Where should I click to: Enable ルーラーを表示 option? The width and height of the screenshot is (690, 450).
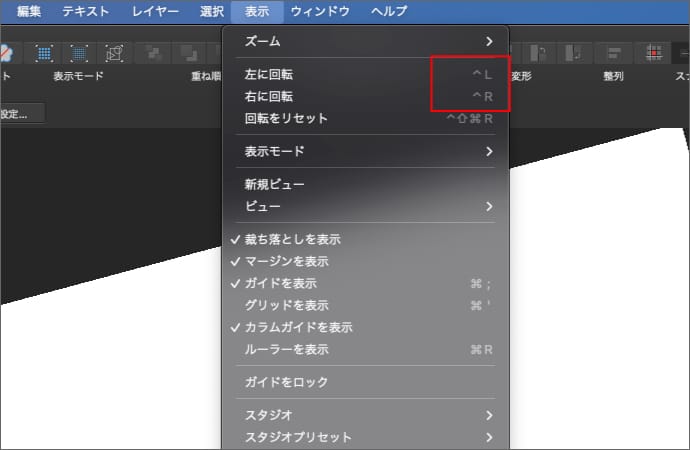[x=286, y=350]
